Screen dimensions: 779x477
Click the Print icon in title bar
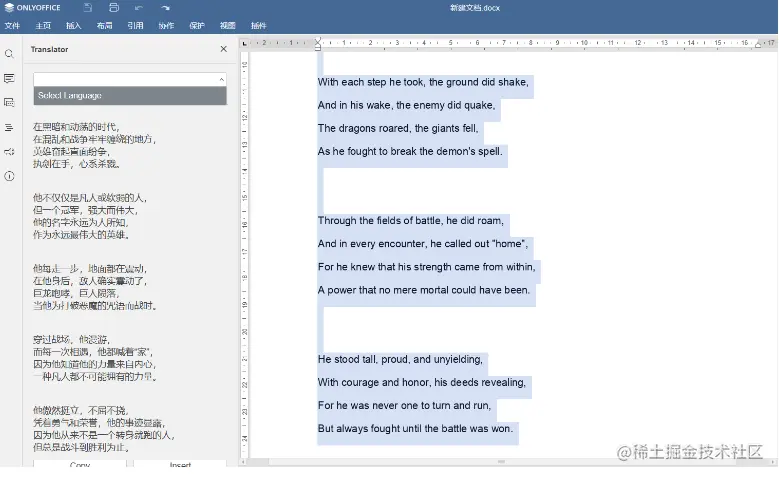coord(114,7)
